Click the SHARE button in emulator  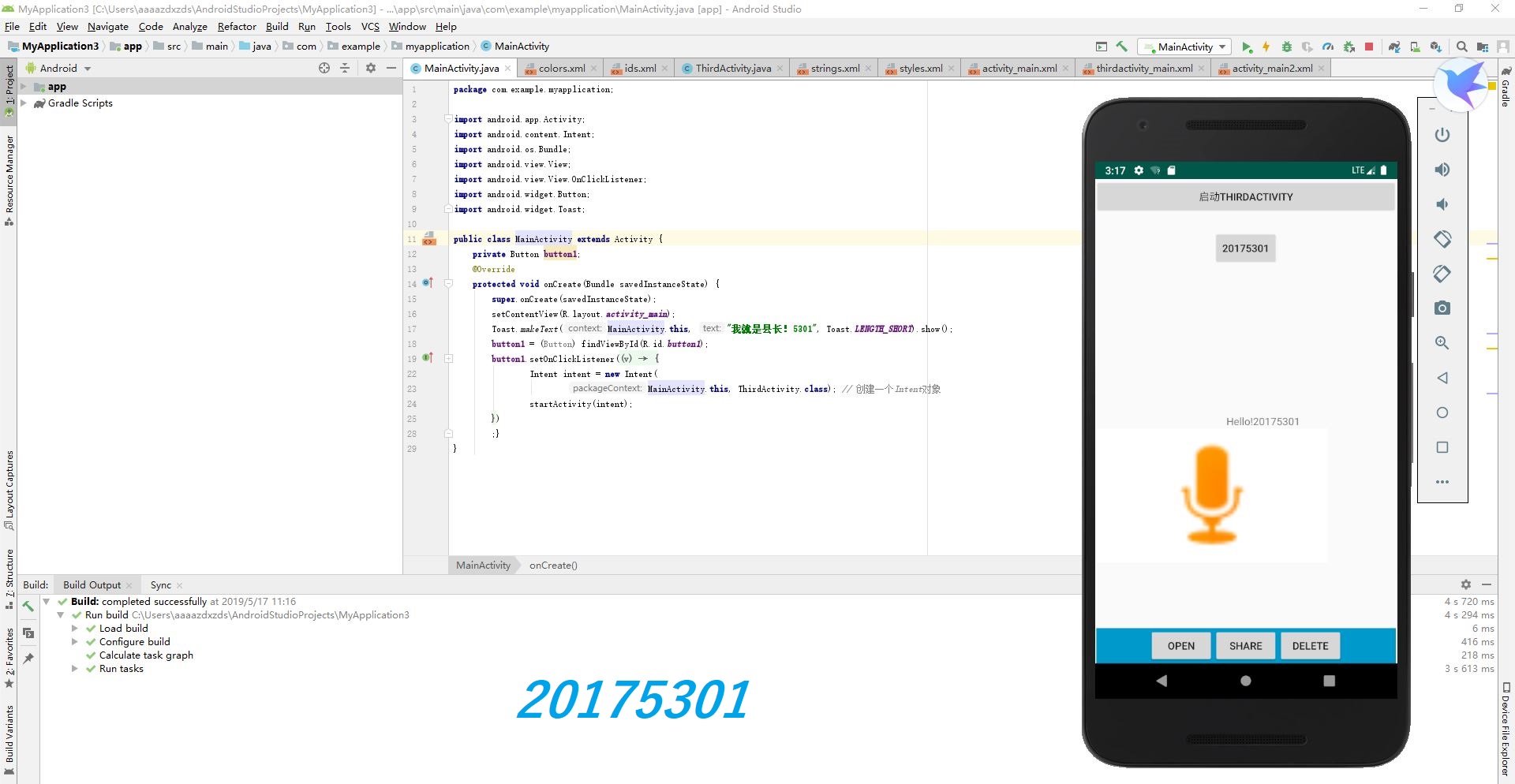1245,646
